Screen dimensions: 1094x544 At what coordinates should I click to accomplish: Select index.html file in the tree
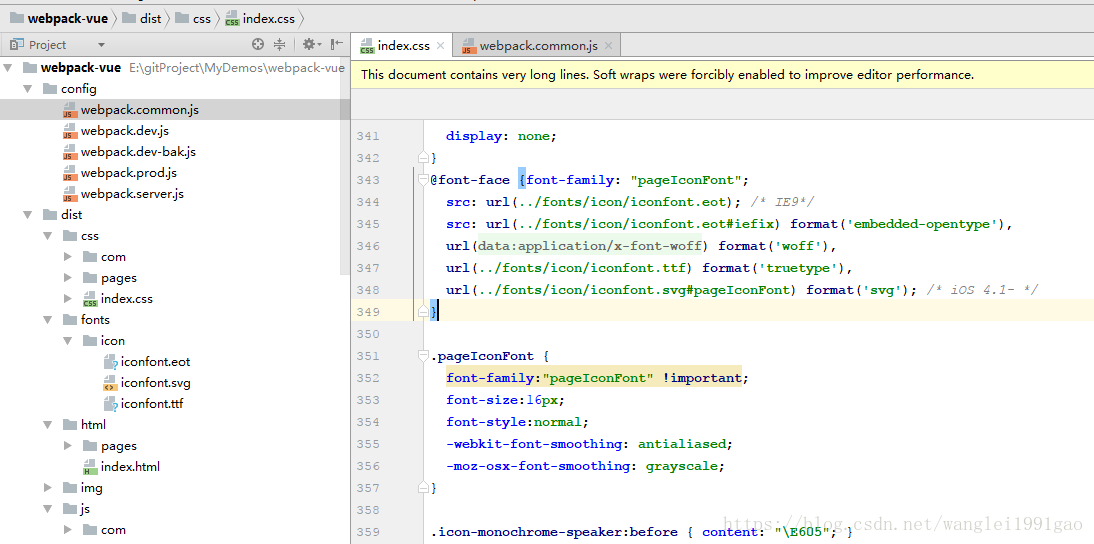point(130,467)
